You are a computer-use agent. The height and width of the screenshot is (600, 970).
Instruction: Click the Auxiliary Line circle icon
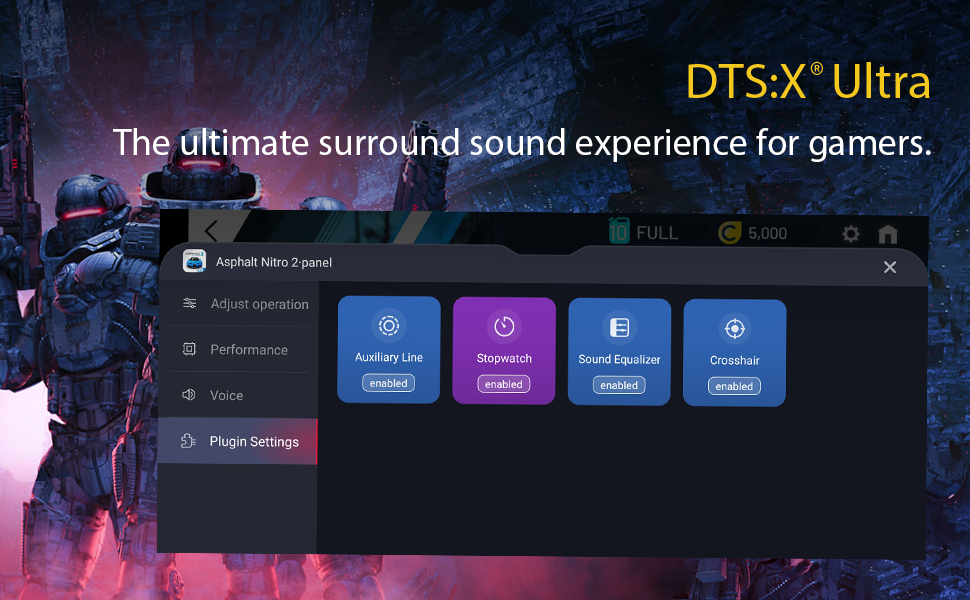(x=388, y=325)
